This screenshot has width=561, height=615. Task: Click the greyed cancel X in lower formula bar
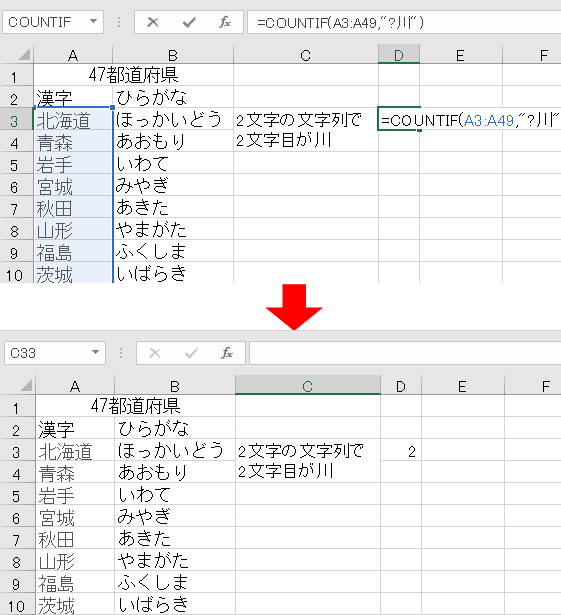click(x=155, y=353)
